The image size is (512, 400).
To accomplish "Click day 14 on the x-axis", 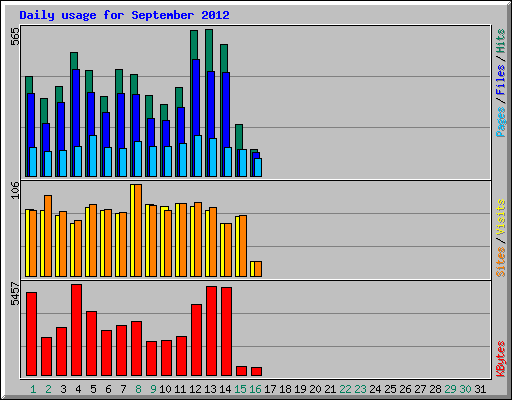I will [225, 389].
